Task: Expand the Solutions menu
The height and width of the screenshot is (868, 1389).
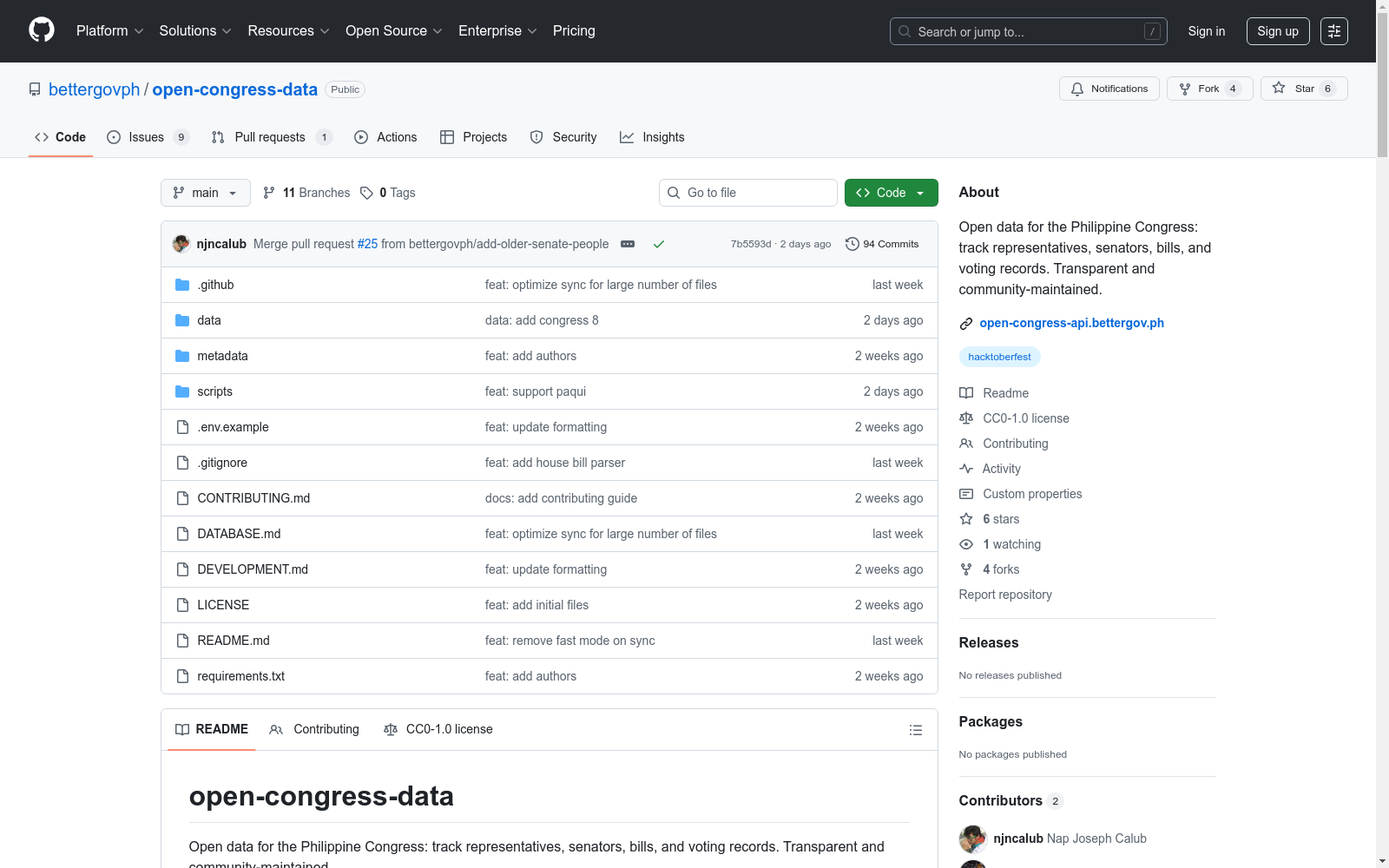Action: [195, 31]
